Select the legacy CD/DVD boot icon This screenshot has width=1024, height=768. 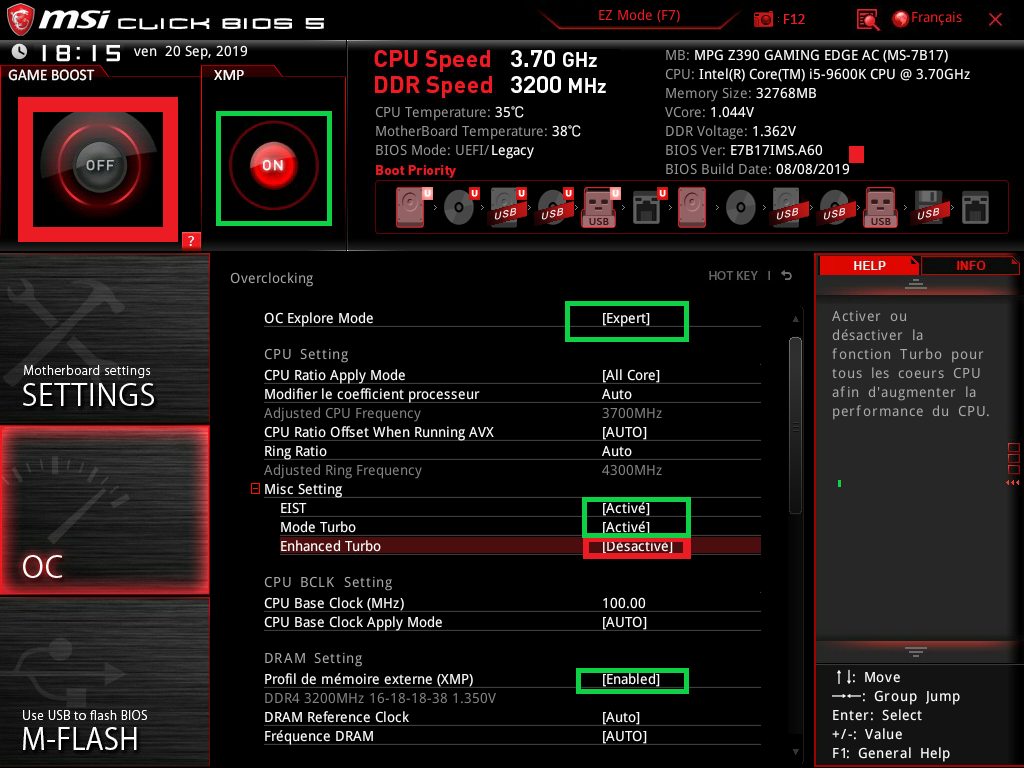click(x=741, y=207)
